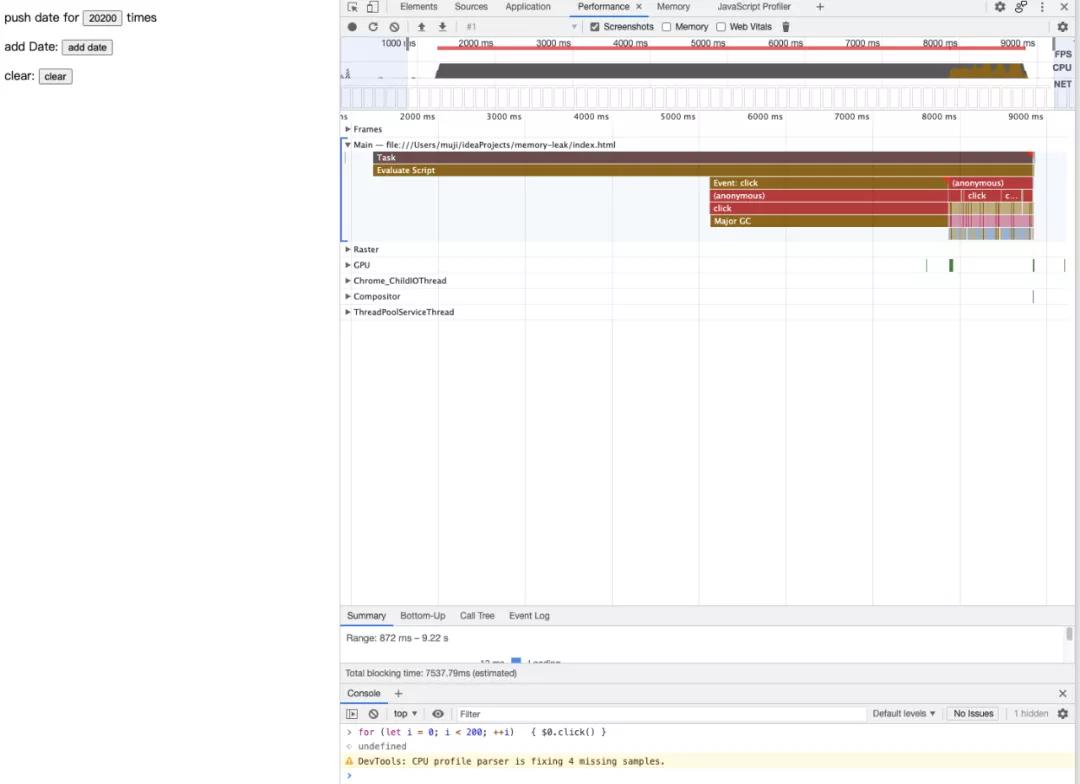Select the Console drawer tab

coord(364,693)
